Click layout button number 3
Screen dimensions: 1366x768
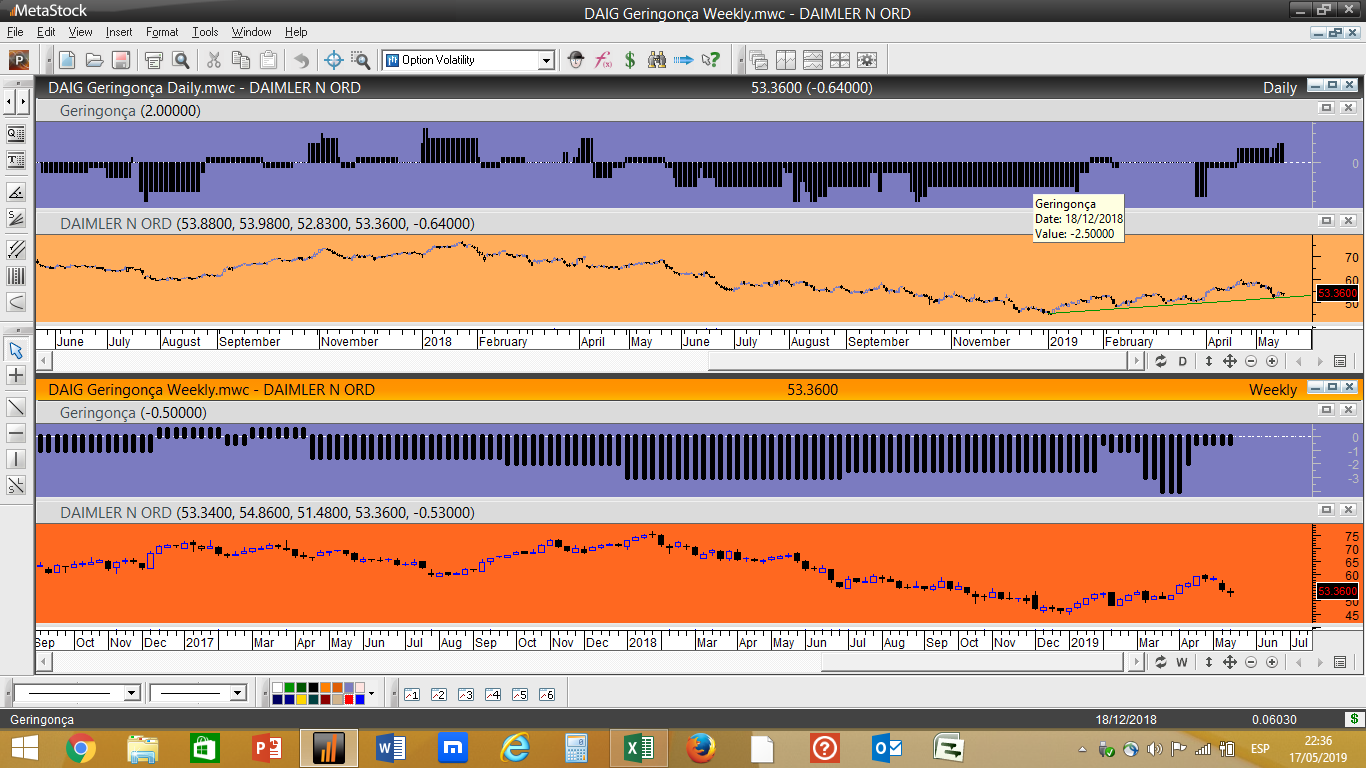465,694
